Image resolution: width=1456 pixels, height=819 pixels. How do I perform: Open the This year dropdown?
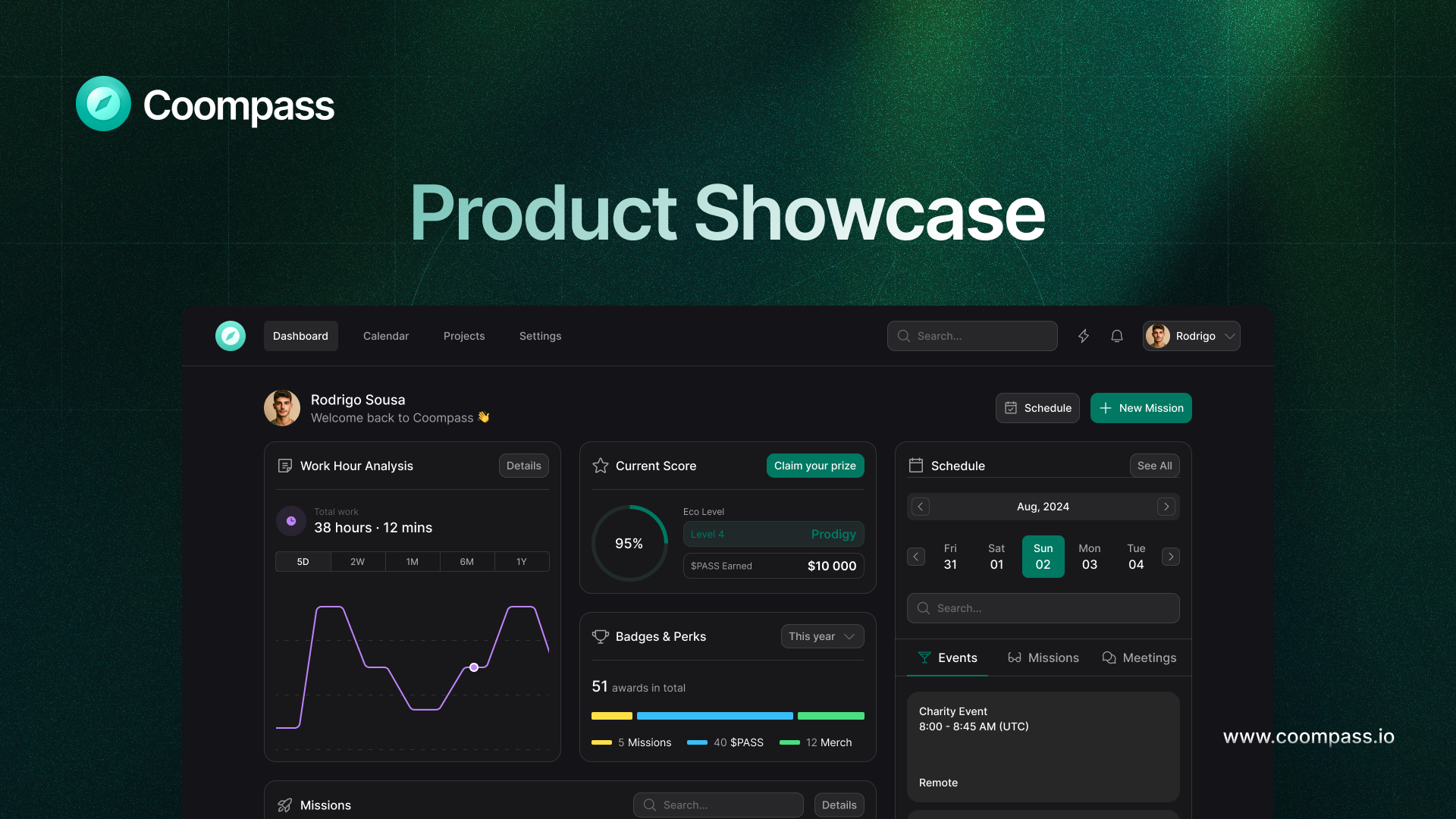[823, 636]
